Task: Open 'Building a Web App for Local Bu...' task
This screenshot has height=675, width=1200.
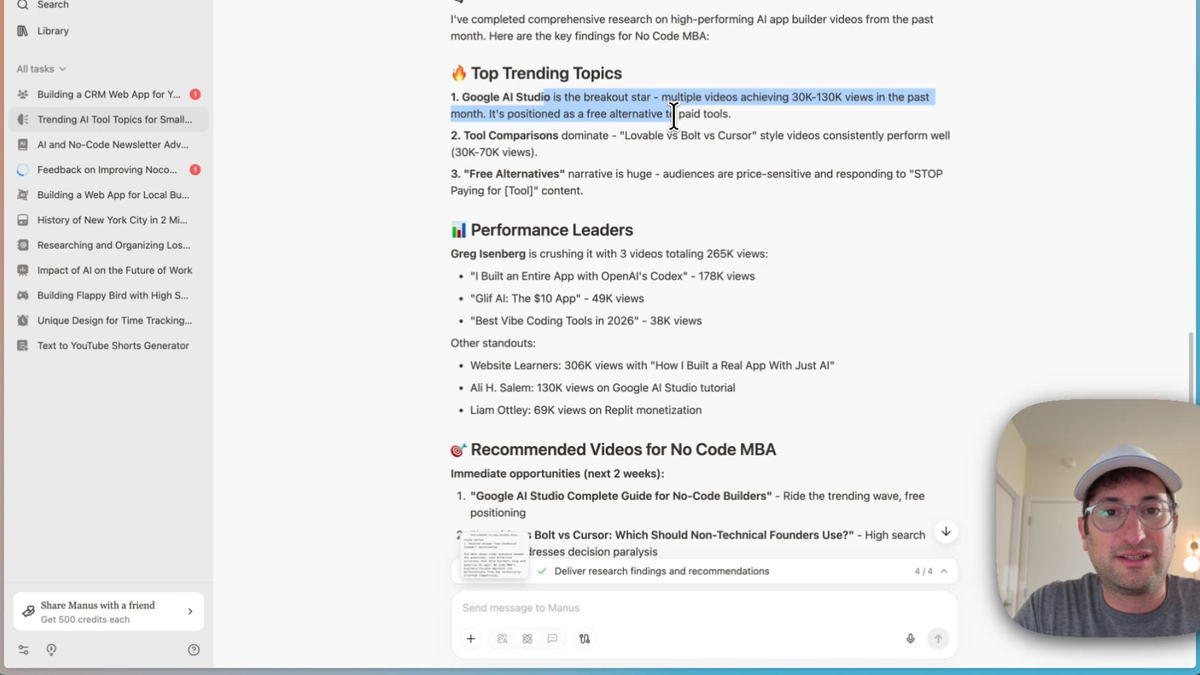Action: click(108, 195)
